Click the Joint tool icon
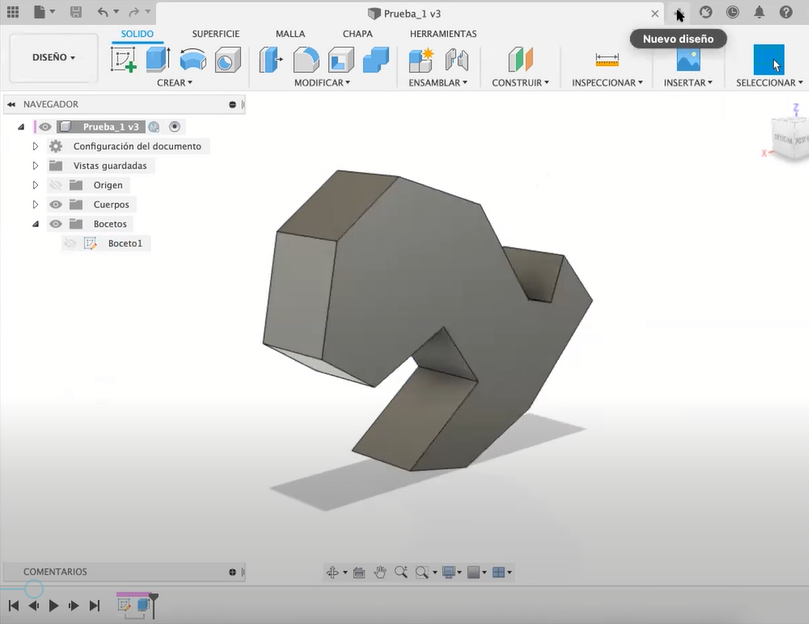 tap(457, 59)
